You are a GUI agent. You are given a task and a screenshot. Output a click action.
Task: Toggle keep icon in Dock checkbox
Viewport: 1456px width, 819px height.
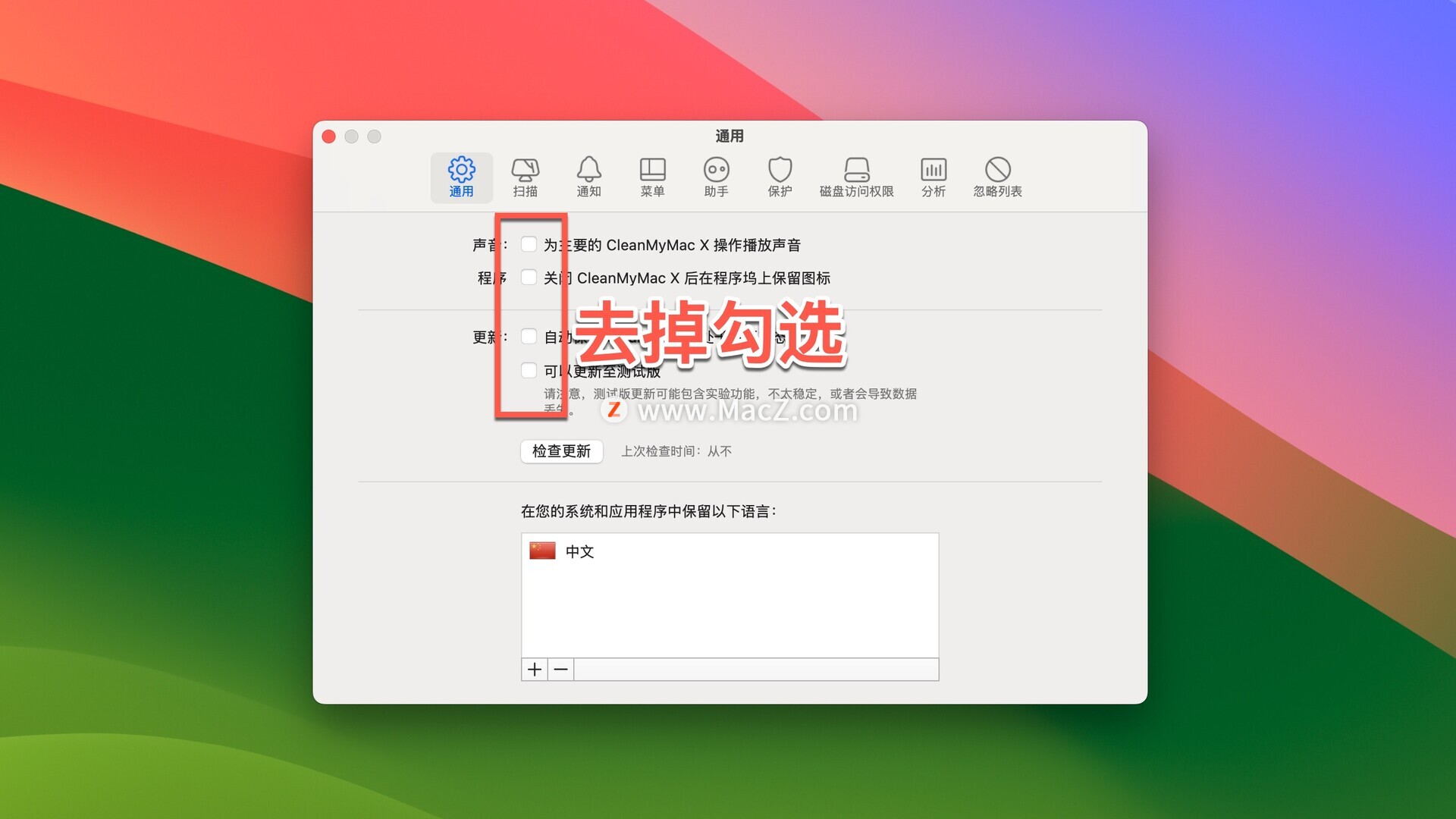529,278
